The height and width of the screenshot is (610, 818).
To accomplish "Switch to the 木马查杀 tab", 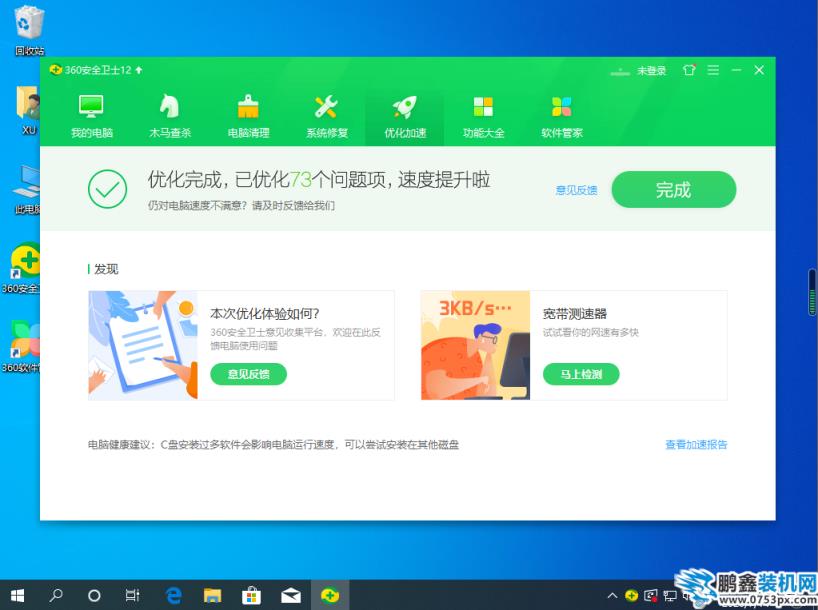I will [170, 117].
